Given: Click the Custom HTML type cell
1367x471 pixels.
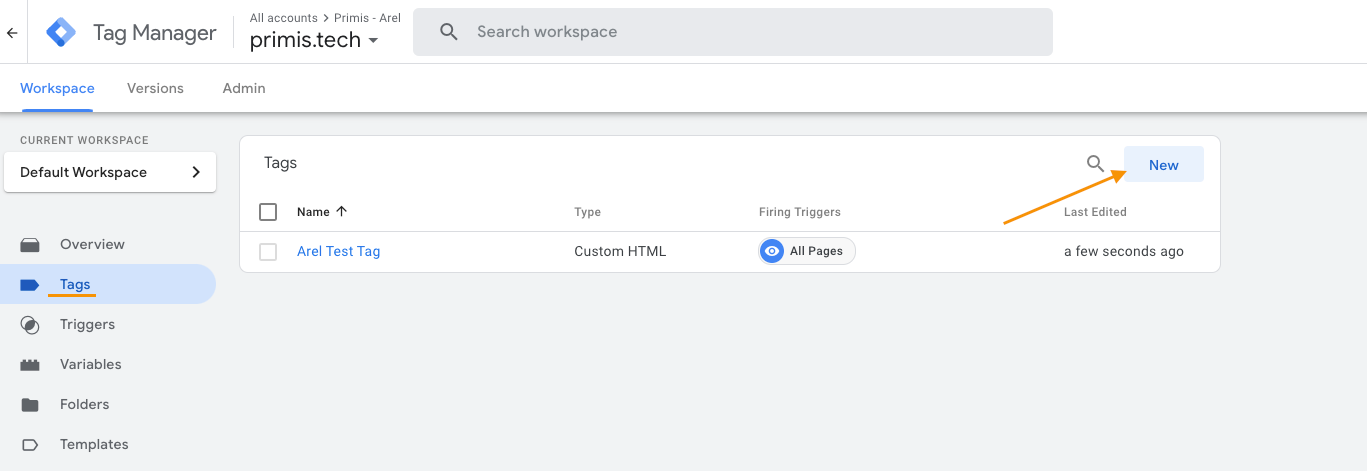Looking at the screenshot, I should [x=620, y=251].
